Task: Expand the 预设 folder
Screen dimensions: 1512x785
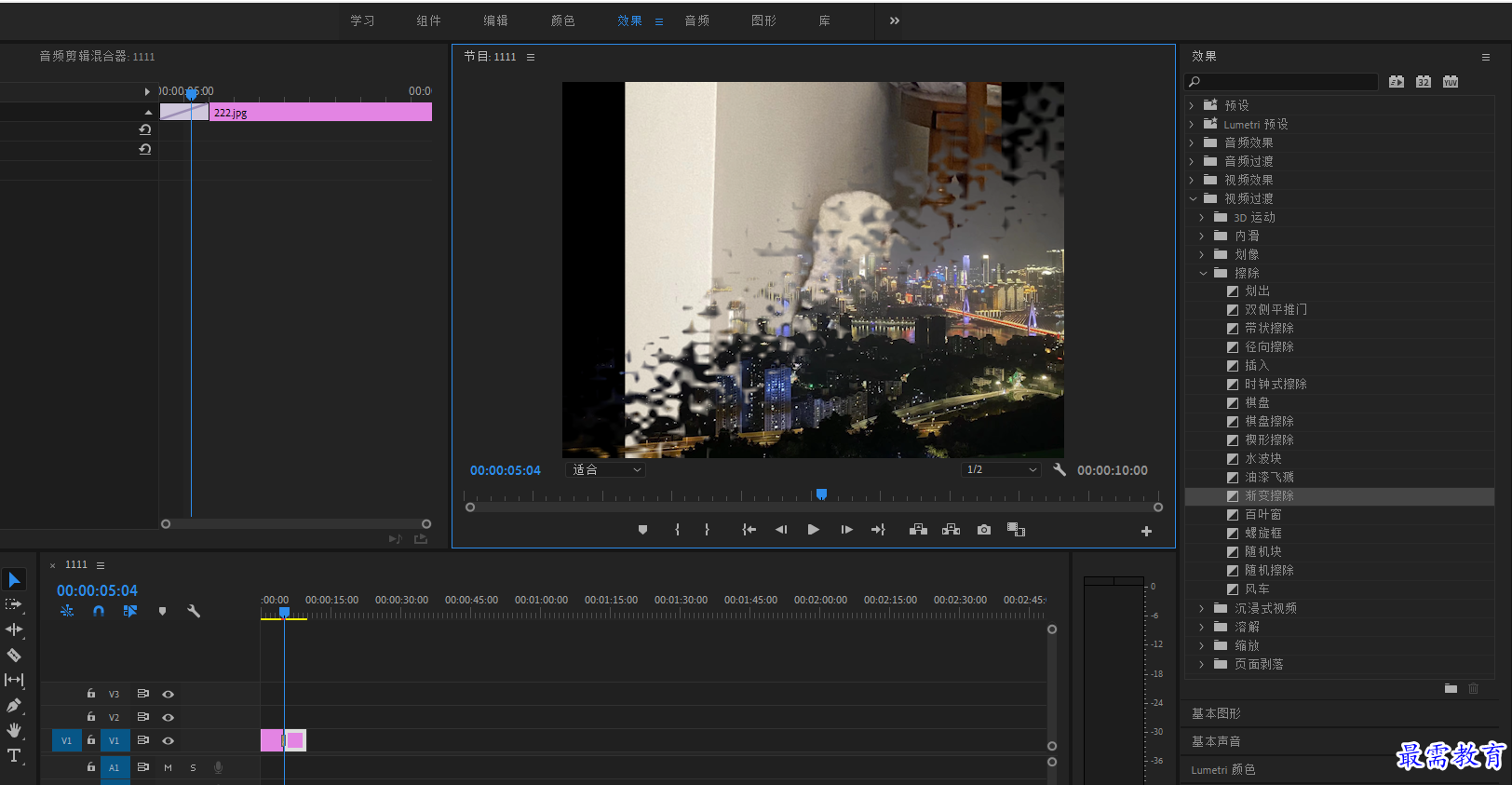Action: pos(1192,105)
